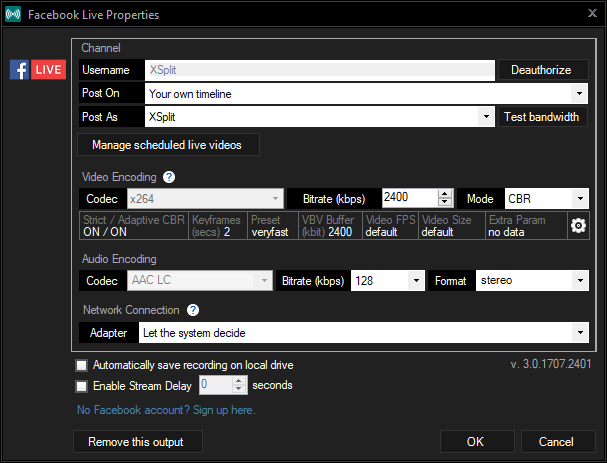
Task: Click the Network Connection help question mark
Action: tap(193, 310)
